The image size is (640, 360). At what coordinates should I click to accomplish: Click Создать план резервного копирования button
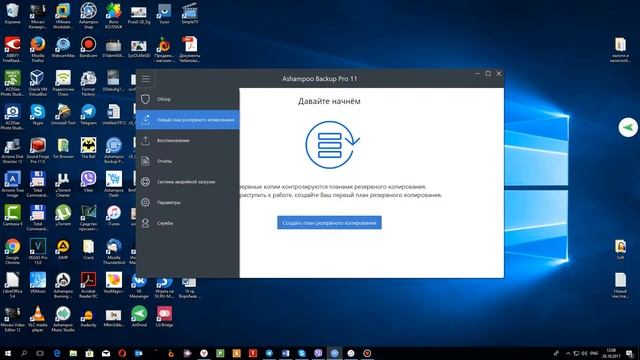pyautogui.click(x=329, y=223)
